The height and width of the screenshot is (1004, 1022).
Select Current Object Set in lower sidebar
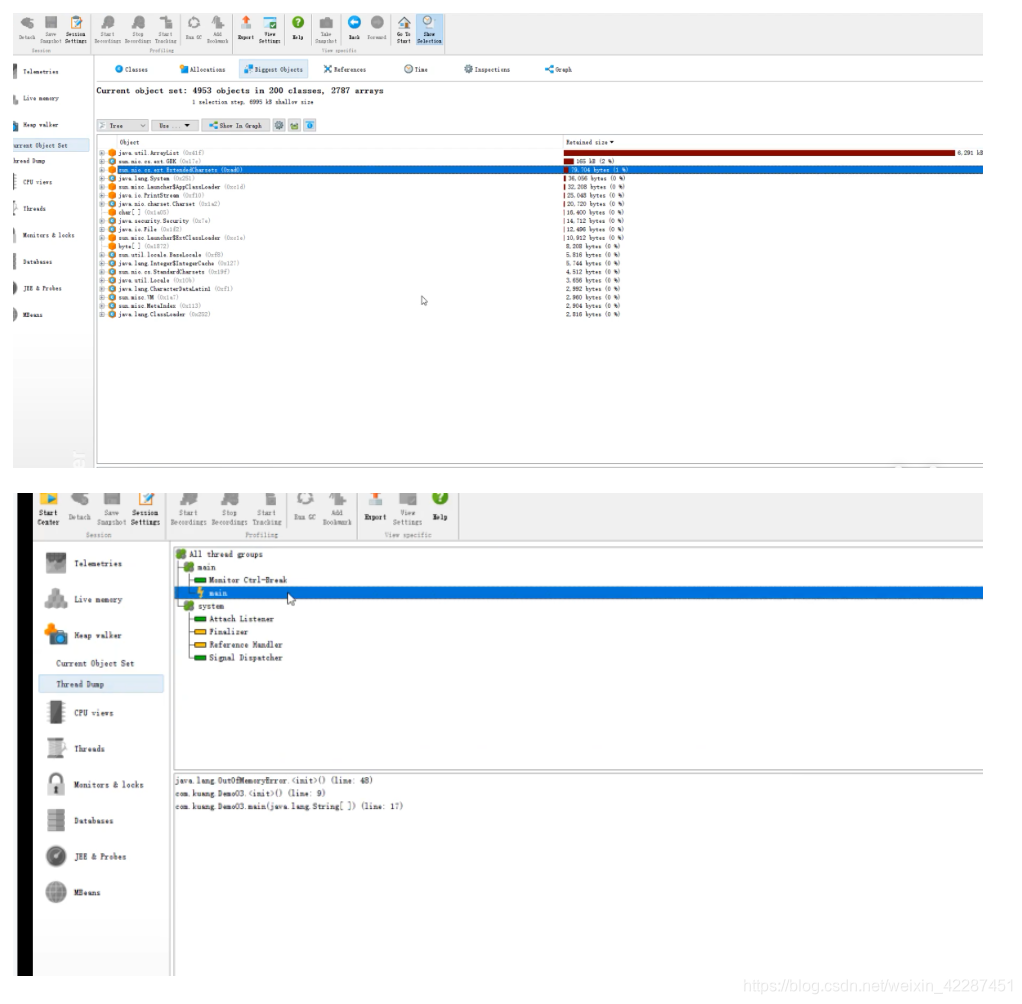tap(95, 664)
